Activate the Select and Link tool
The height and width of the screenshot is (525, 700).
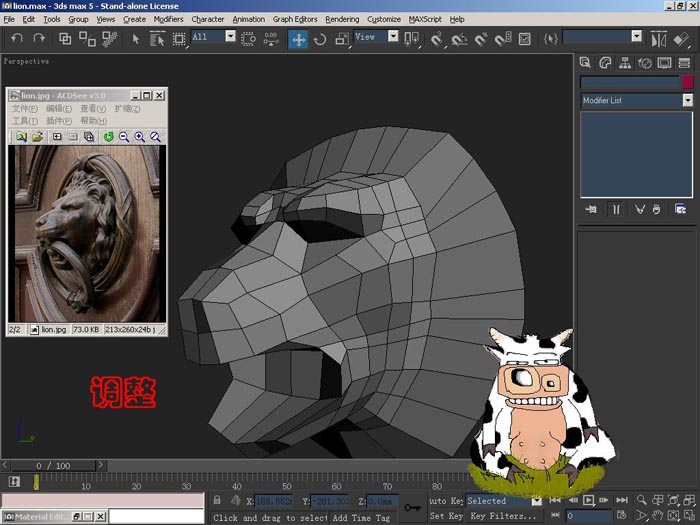point(65,39)
